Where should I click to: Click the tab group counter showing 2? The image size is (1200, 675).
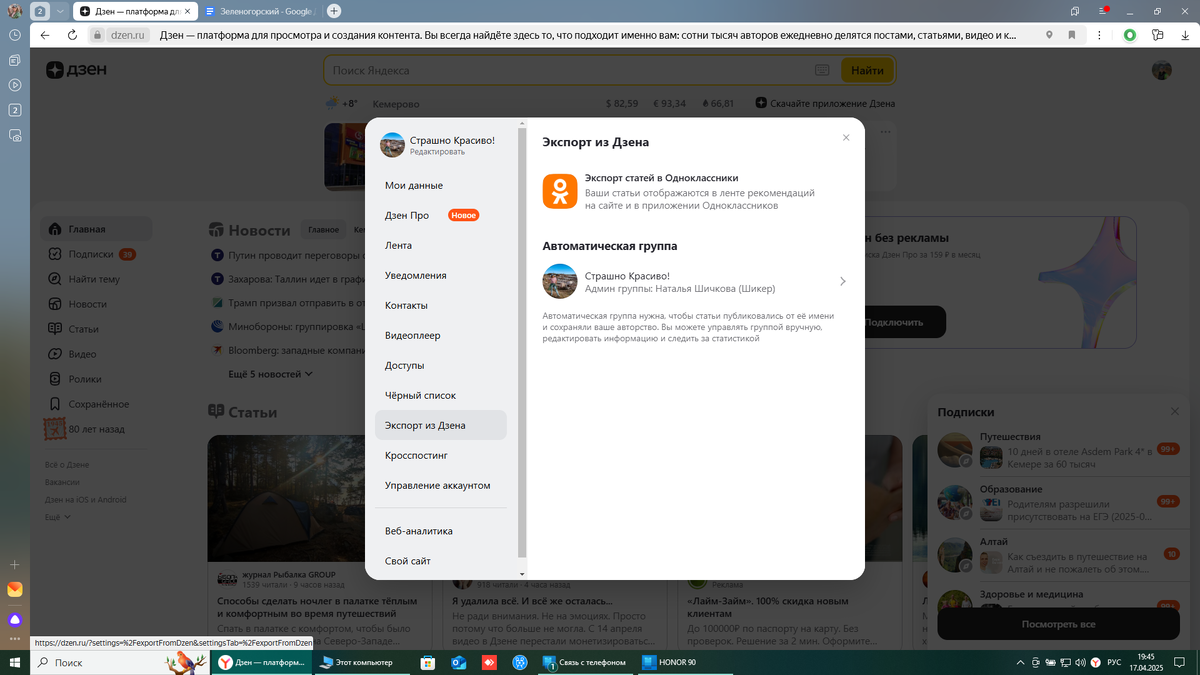click(x=40, y=11)
